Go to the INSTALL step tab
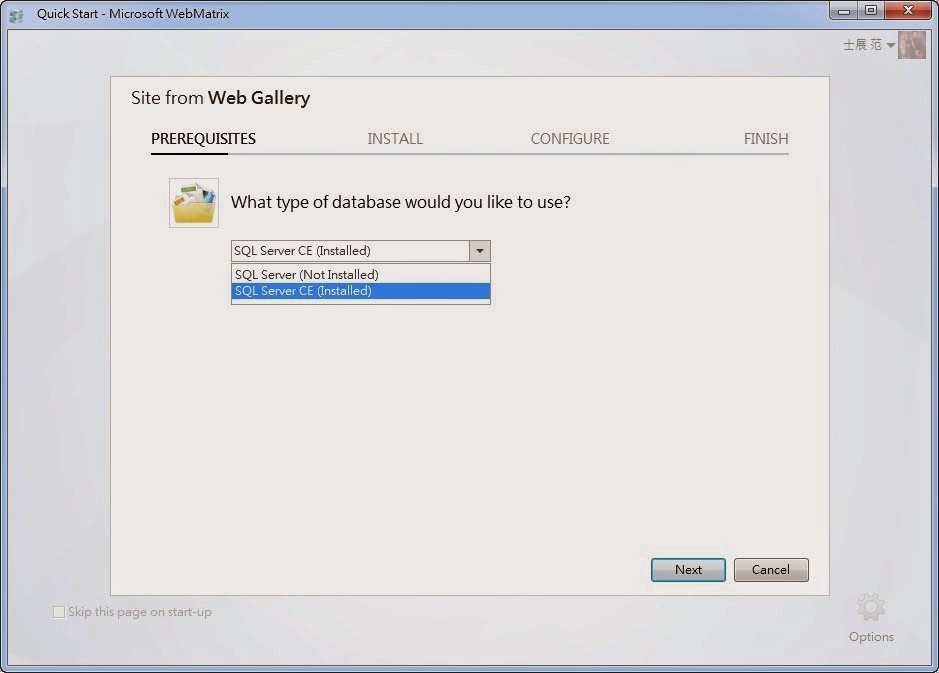939x673 pixels. coord(395,139)
